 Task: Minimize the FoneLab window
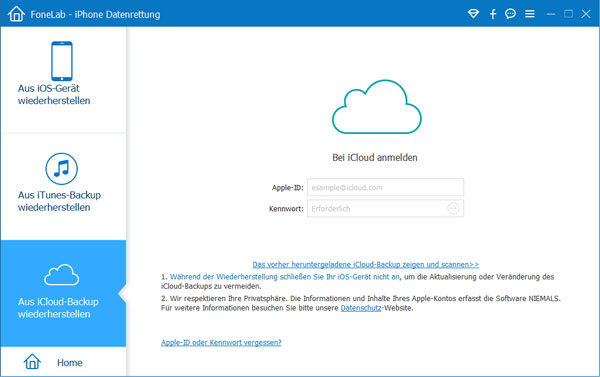(551, 14)
